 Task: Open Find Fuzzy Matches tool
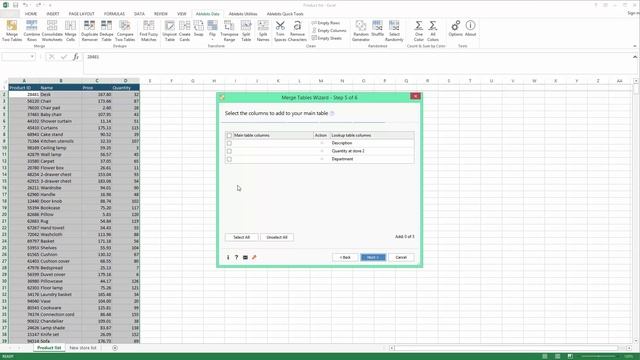point(149,31)
